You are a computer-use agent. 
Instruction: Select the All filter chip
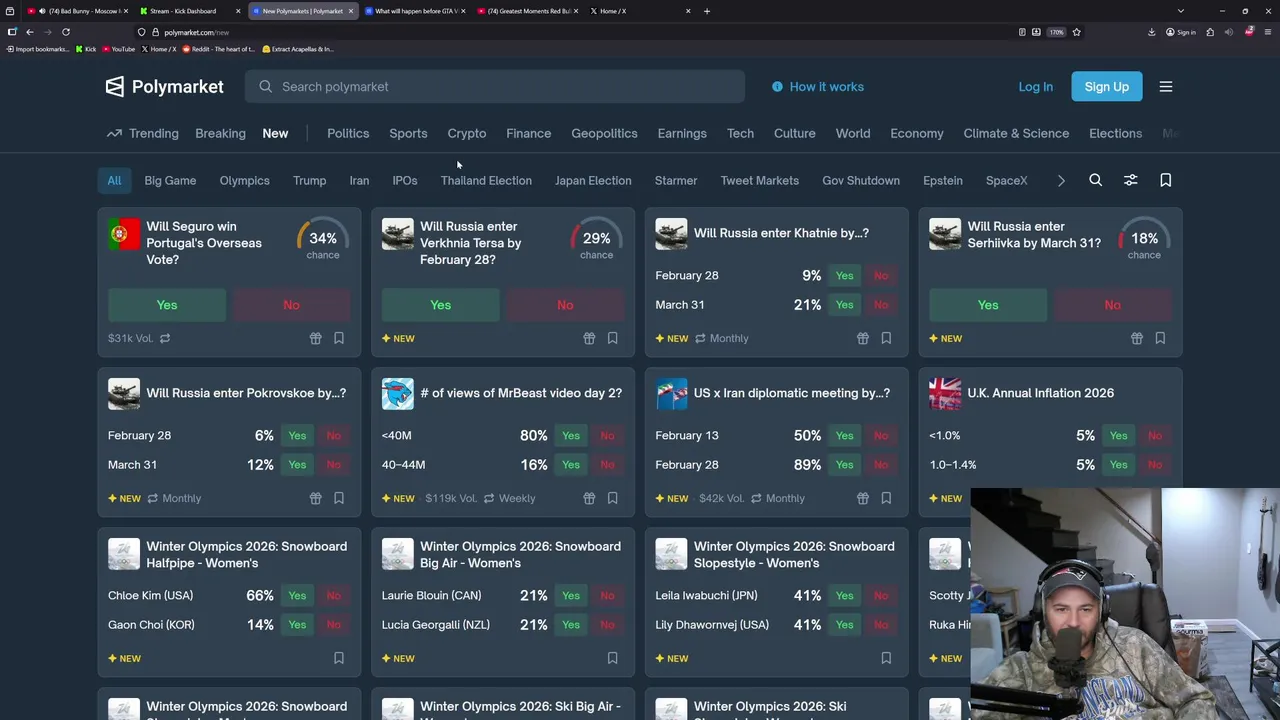point(114,180)
